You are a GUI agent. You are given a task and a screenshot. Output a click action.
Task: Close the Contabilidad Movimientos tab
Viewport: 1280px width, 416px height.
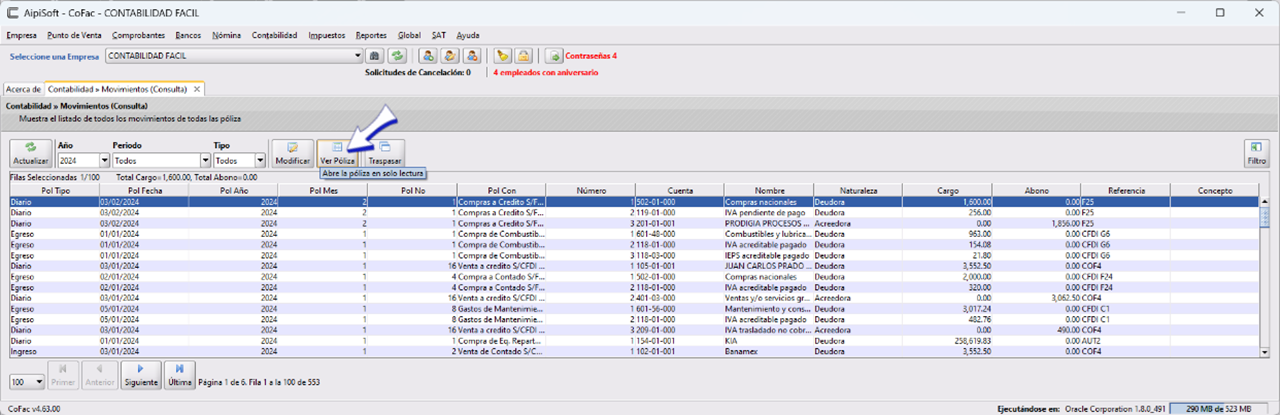(197, 89)
